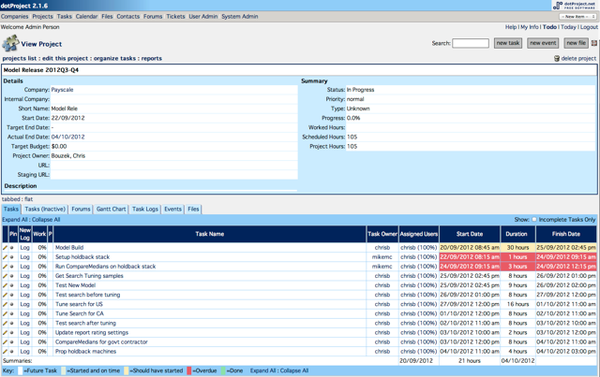
Task: Edit CompareMedians for govt contractor via pencil icon
Action: point(5,342)
